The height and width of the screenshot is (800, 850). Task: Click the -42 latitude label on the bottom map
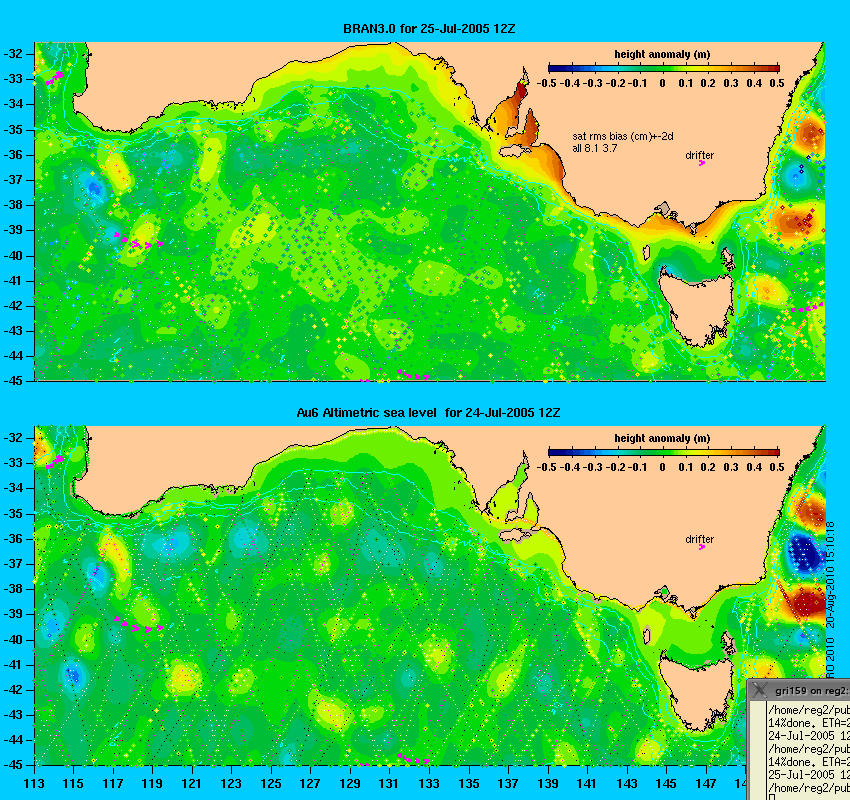coord(12,690)
